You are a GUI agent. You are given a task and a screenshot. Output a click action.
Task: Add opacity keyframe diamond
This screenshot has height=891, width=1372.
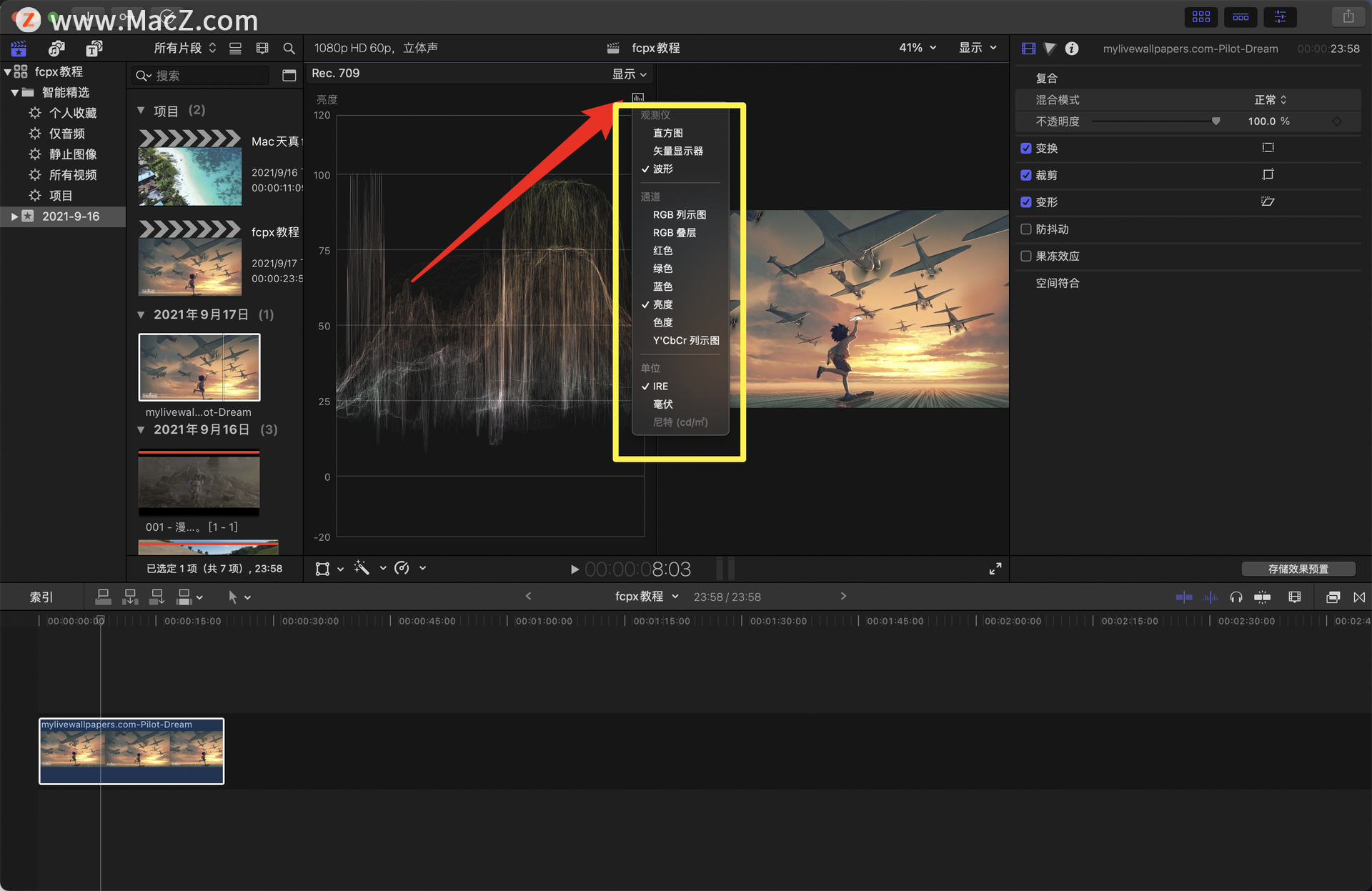click(x=1336, y=121)
